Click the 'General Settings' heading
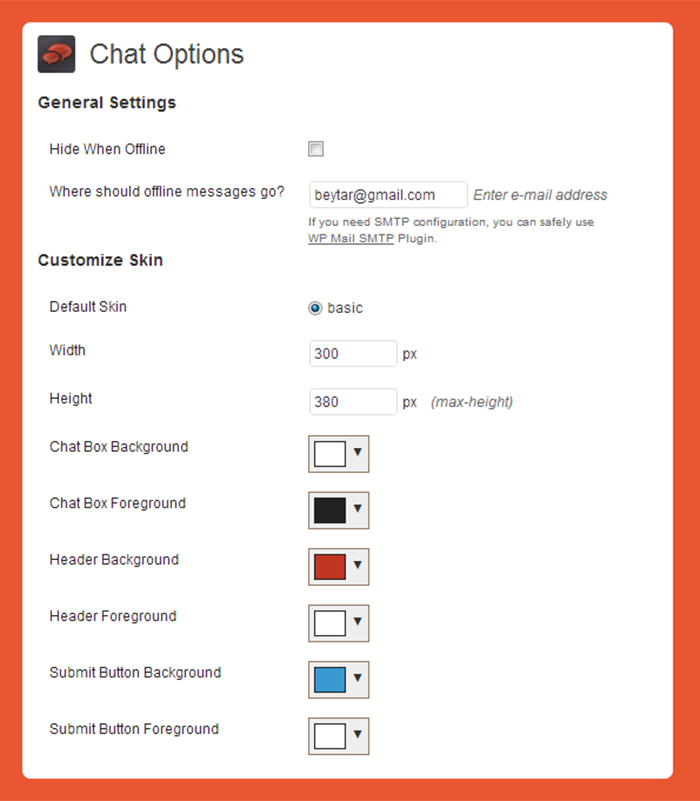Screen dimensions: 700x801 107,103
